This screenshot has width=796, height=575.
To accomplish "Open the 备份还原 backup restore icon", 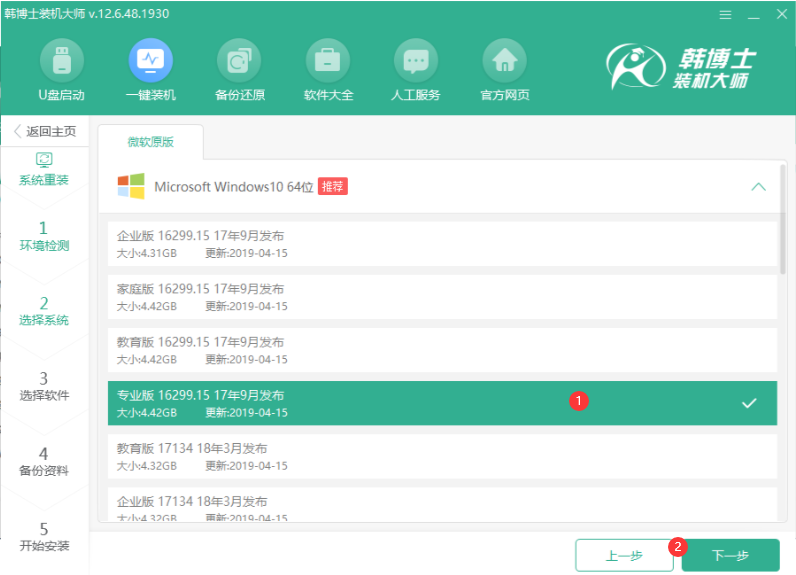I will tap(239, 62).
